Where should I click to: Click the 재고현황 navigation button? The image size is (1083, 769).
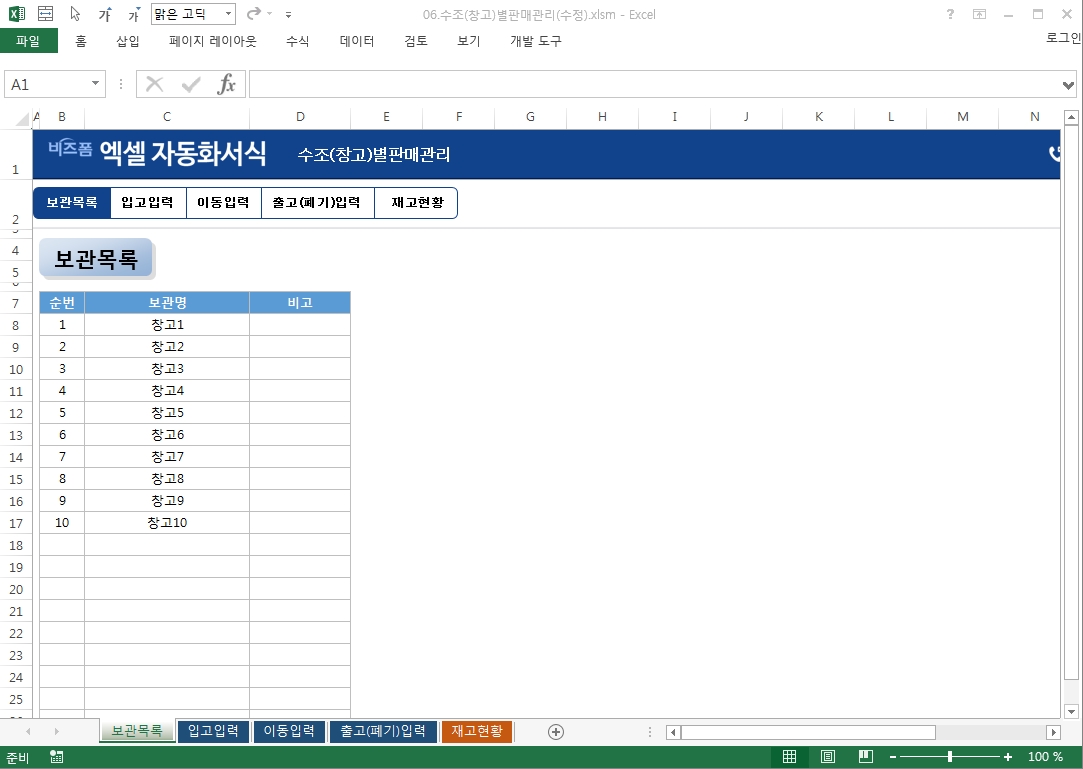click(x=417, y=202)
